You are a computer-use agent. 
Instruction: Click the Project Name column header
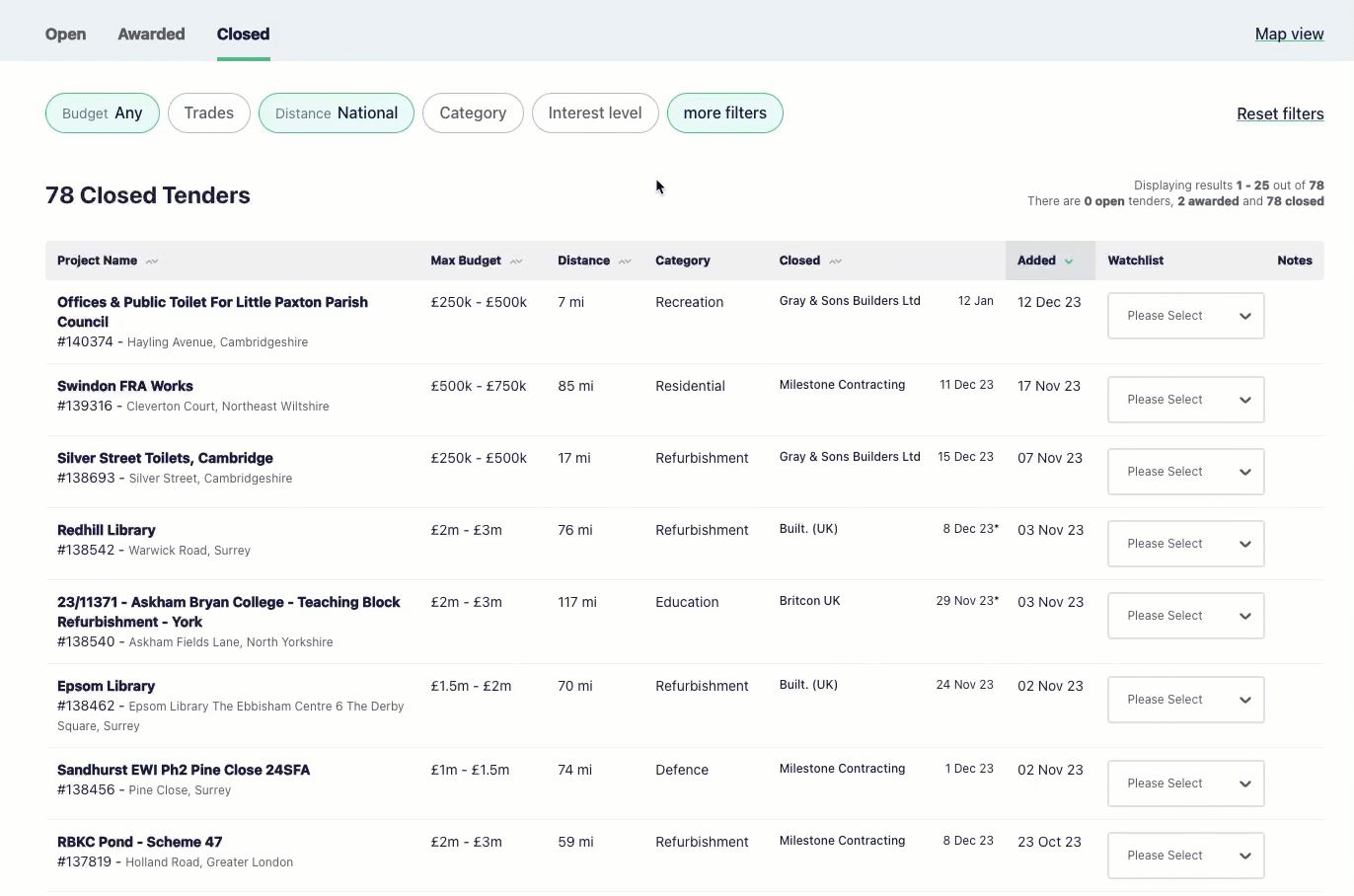[97, 261]
